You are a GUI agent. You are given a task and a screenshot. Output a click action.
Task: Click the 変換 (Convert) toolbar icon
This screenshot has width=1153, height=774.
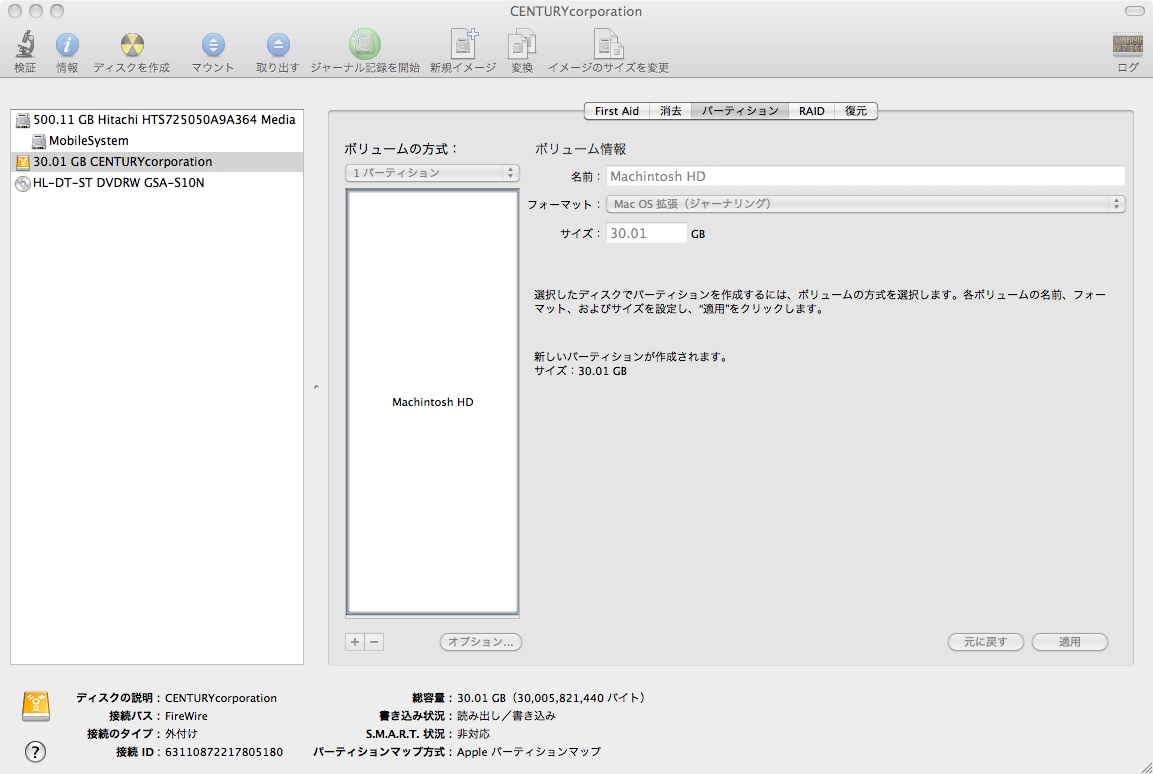(522, 46)
